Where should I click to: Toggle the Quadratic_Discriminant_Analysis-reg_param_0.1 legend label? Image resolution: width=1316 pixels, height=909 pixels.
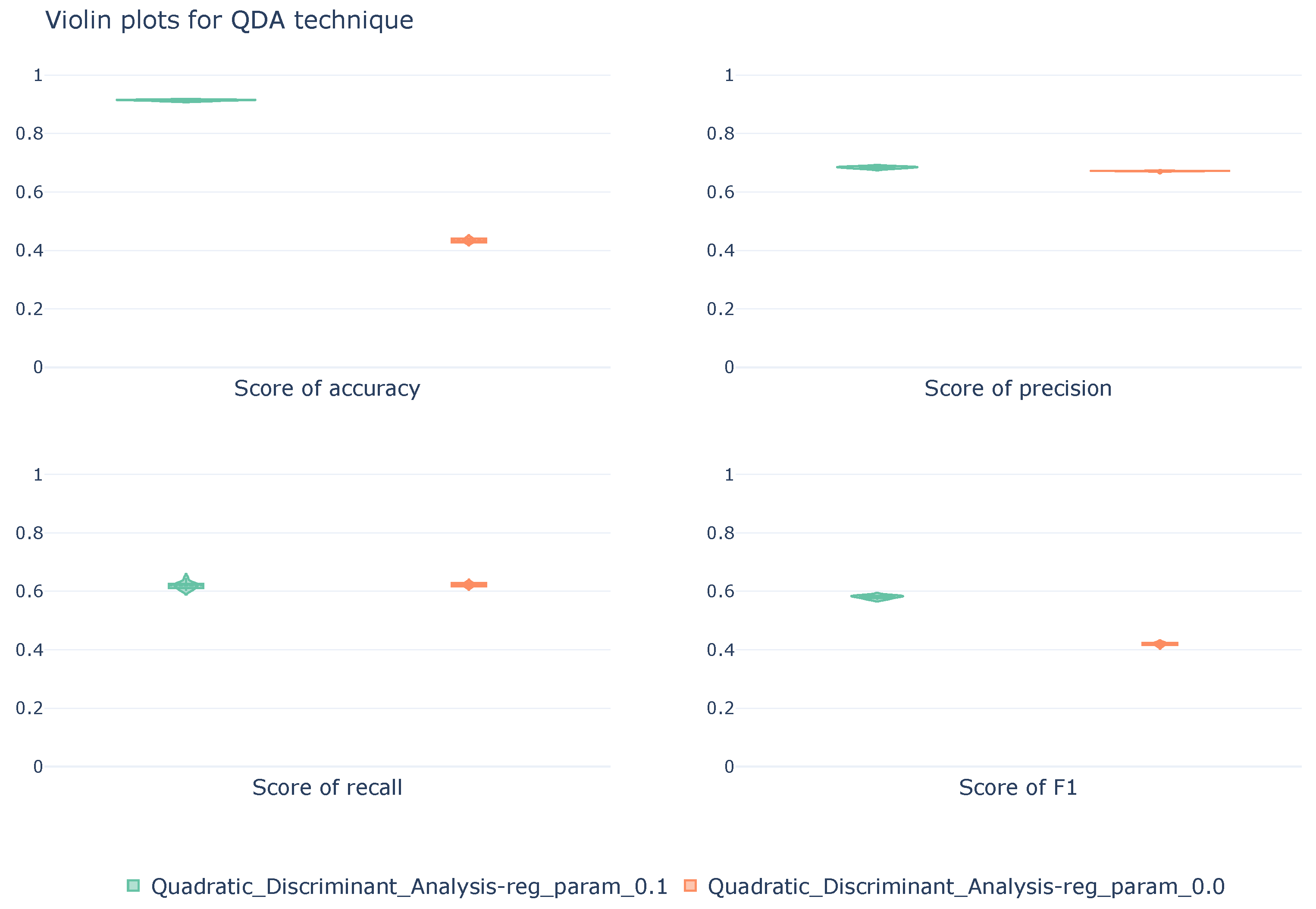(408, 887)
